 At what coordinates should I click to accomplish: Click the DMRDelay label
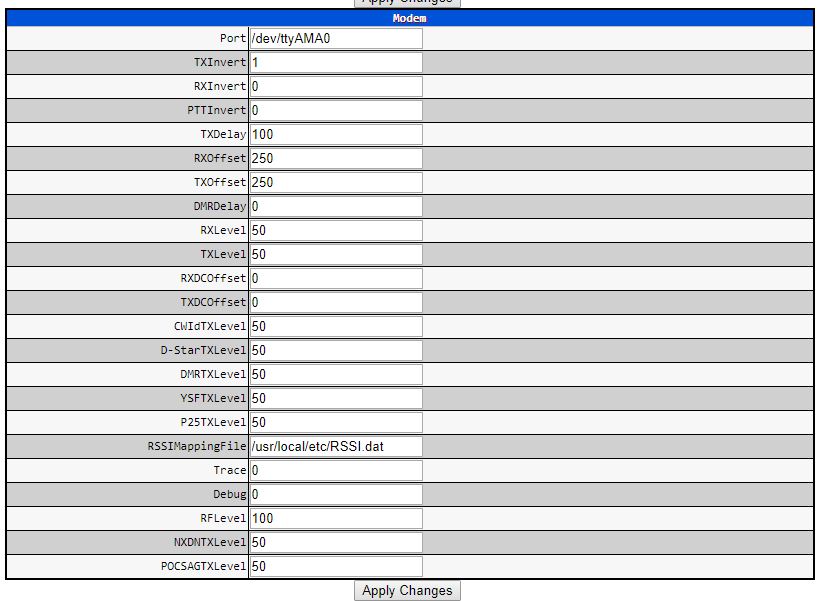(220, 206)
